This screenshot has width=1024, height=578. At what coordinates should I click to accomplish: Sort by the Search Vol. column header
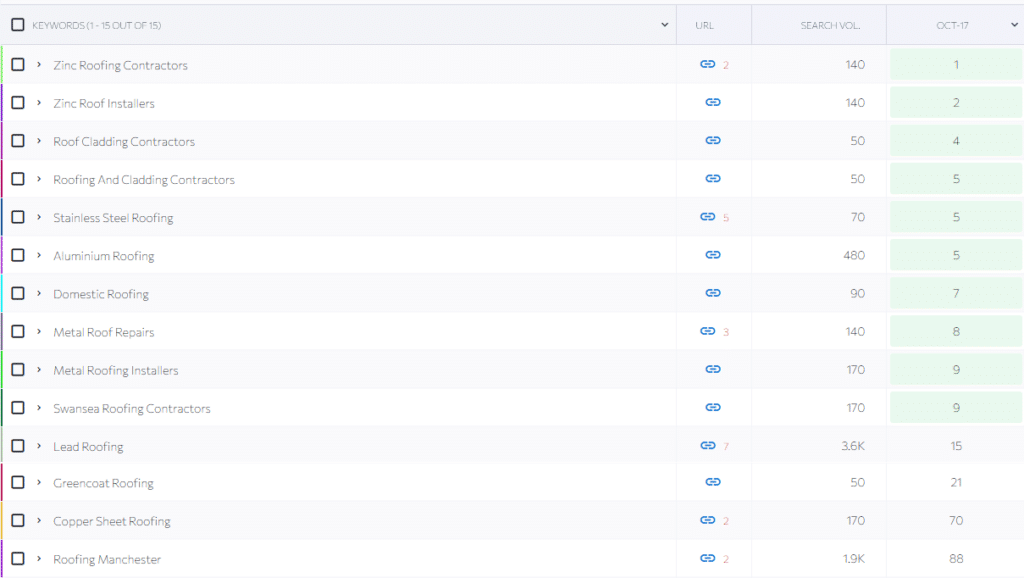(829, 25)
